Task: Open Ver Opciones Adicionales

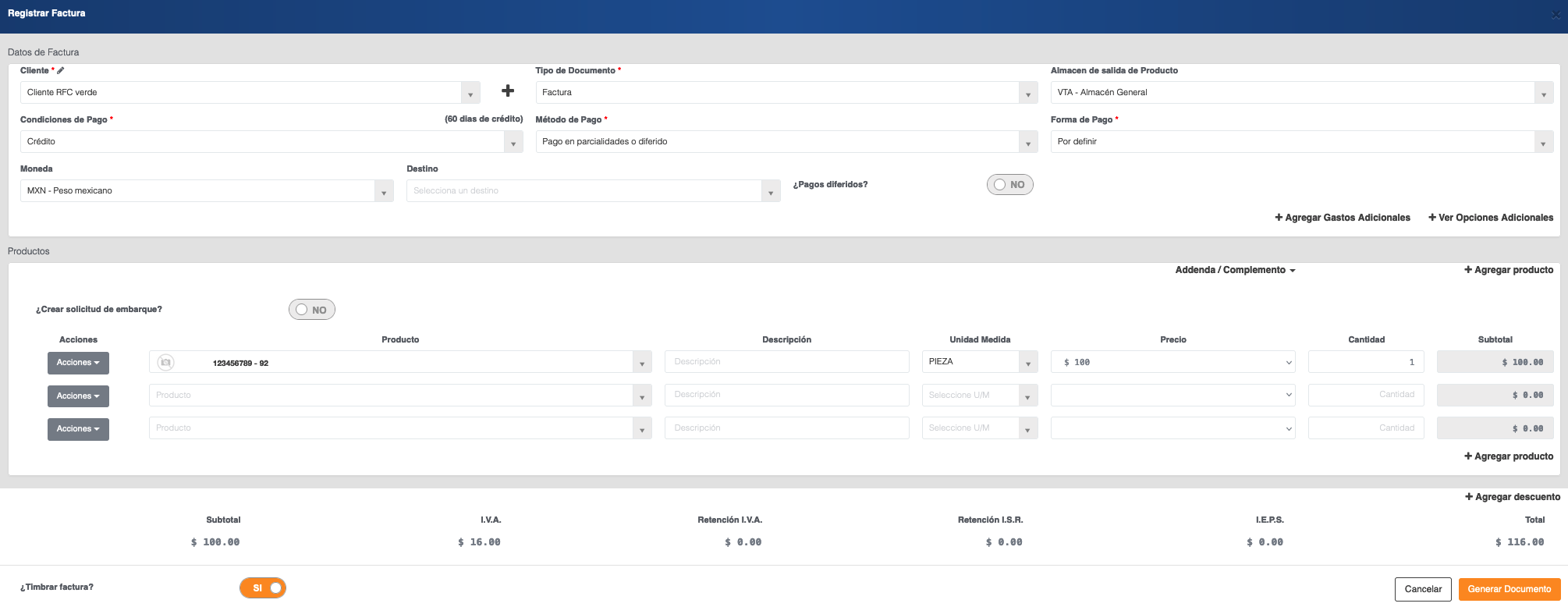Action: point(1490,218)
